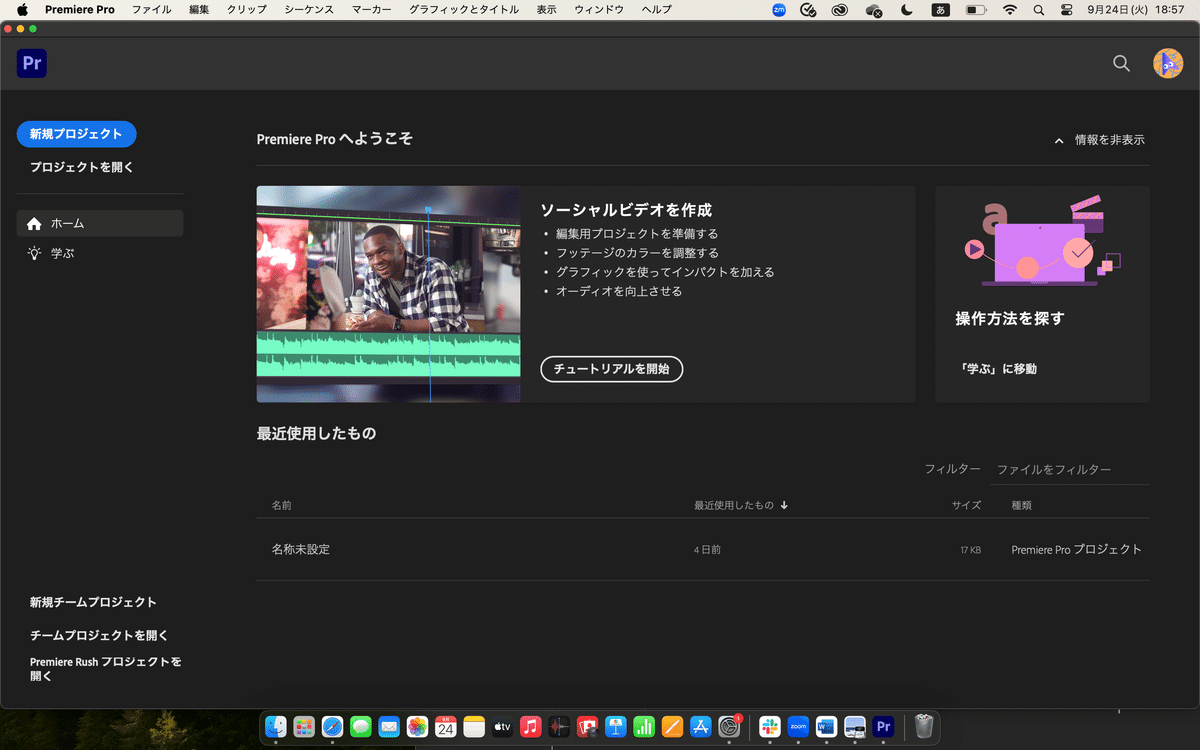Image resolution: width=1200 pixels, height=750 pixels.
Task: Open the ウィンドウ menu
Action: click(x=599, y=10)
